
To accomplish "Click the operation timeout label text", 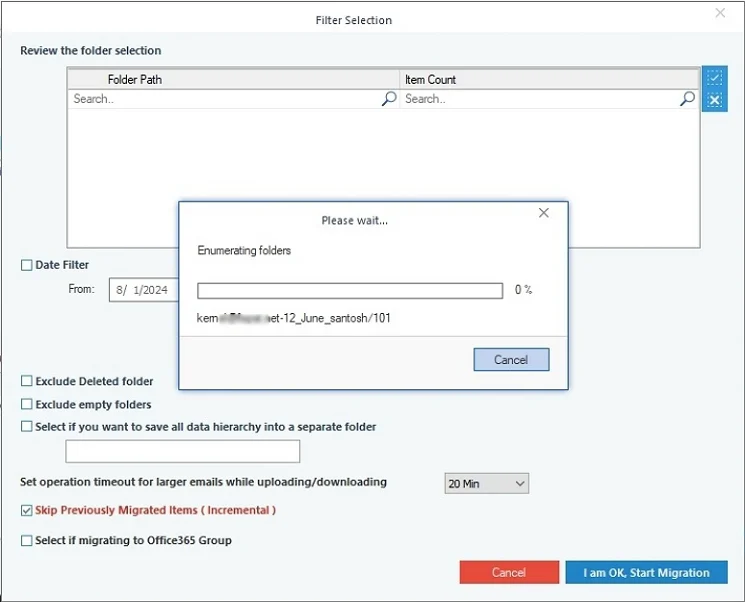I will [203, 482].
